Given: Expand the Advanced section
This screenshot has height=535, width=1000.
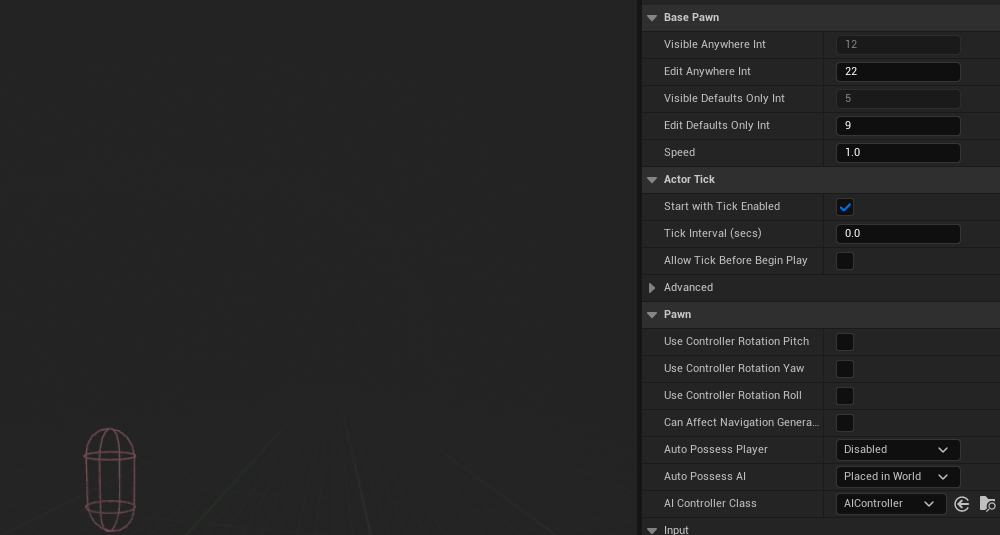Looking at the screenshot, I should tap(652, 288).
